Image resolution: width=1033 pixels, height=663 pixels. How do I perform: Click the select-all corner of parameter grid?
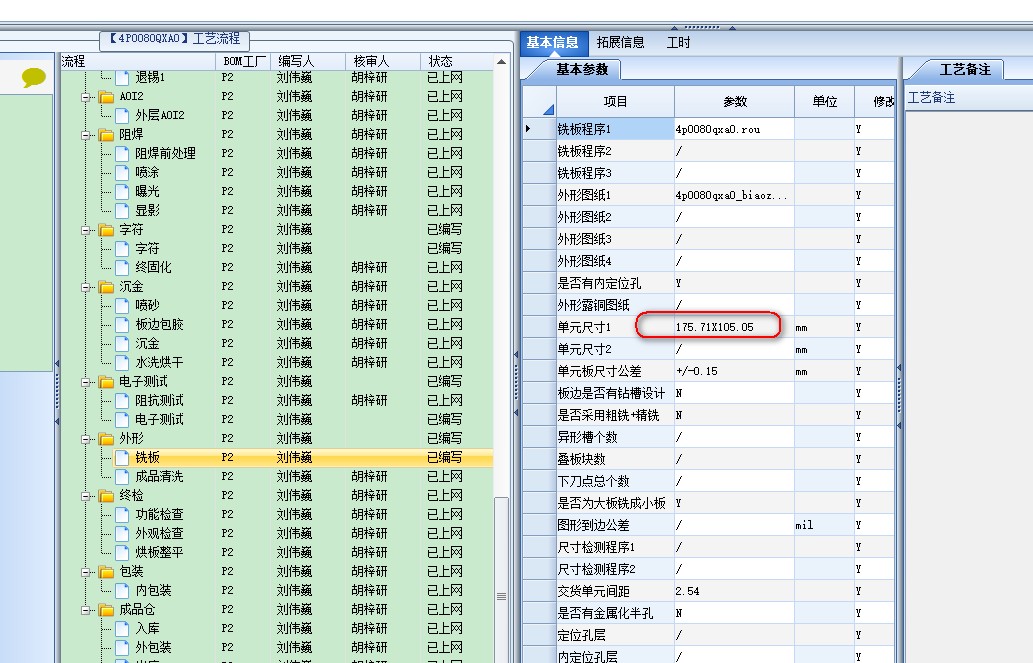[539, 101]
